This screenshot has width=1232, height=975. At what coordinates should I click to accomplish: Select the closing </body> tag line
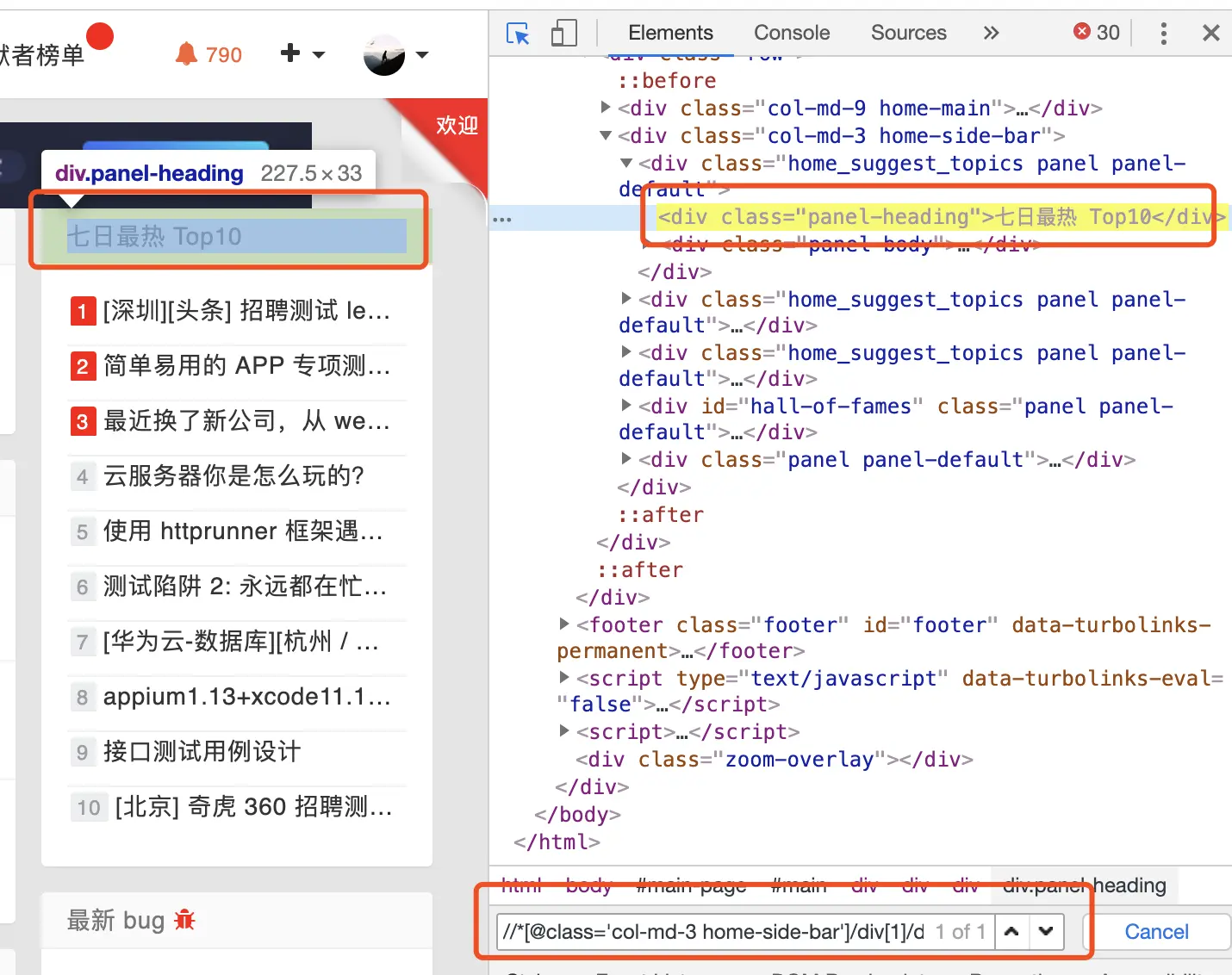click(x=577, y=815)
